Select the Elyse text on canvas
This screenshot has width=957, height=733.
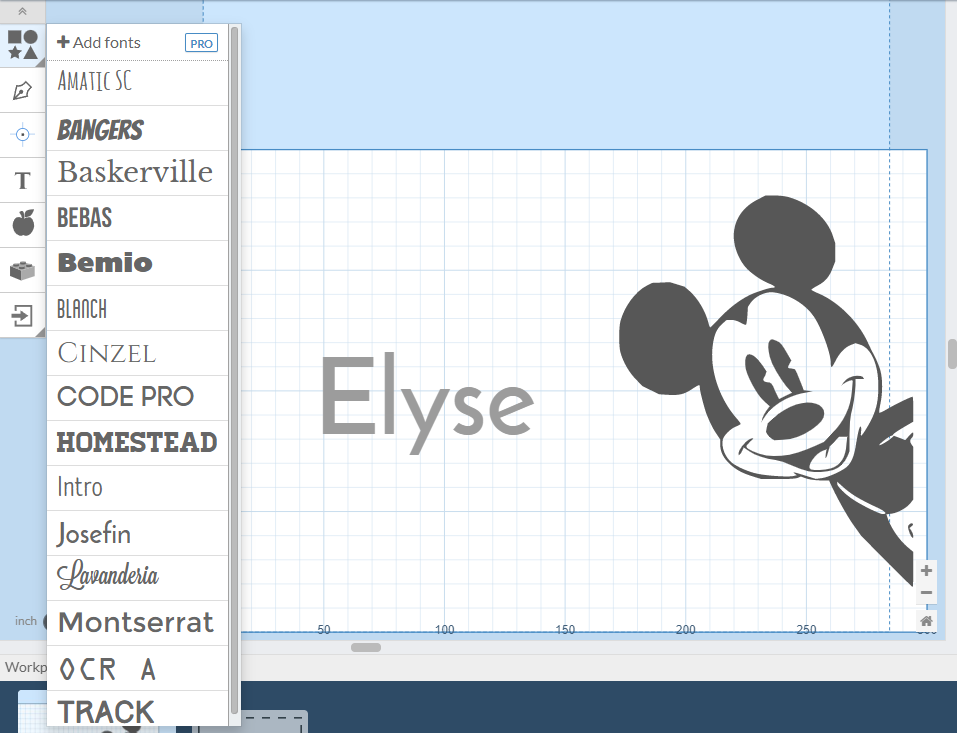coord(427,403)
